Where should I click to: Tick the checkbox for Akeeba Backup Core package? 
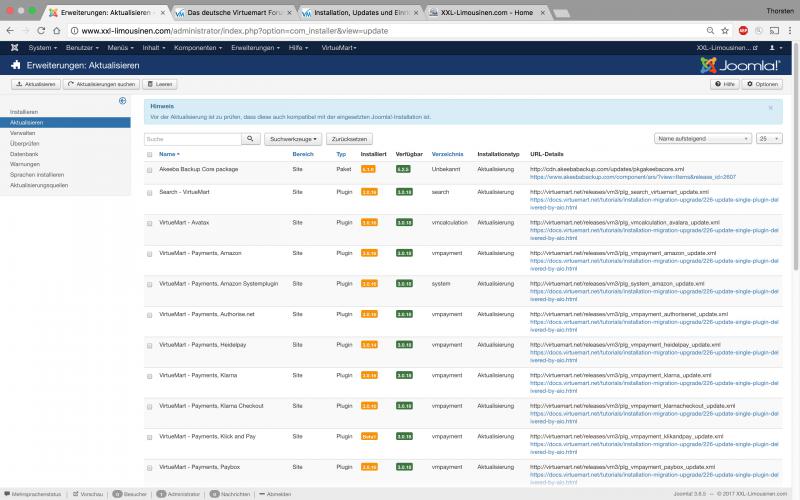click(150, 170)
